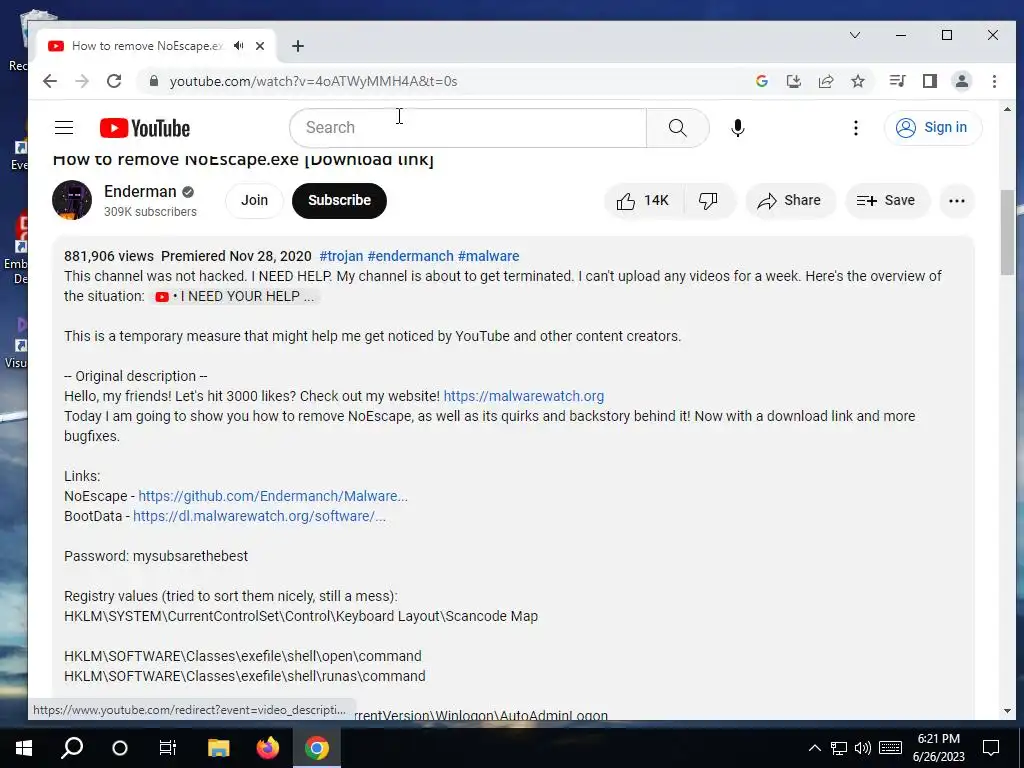The height and width of the screenshot is (768, 1024).
Task: Click the page scroll-down arrow
Action: [1007, 711]
